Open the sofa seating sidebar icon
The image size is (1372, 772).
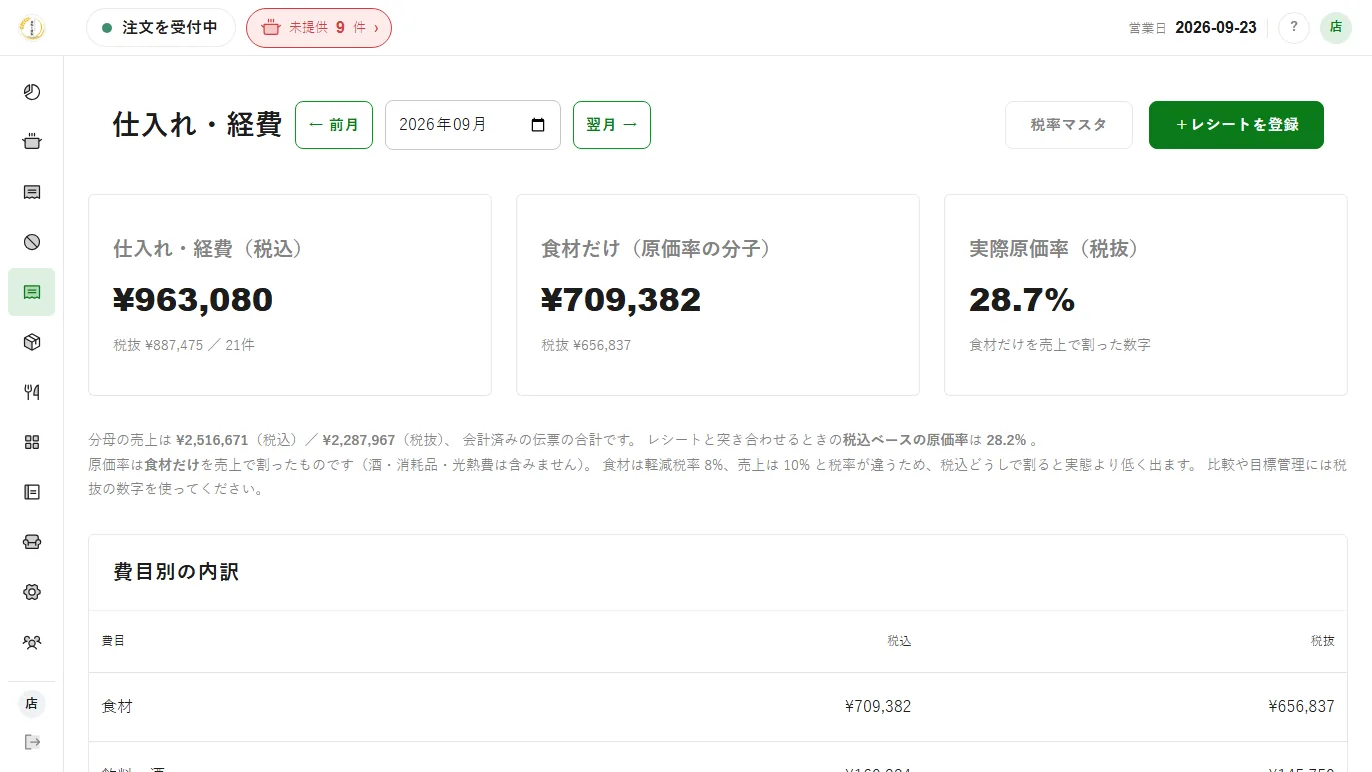32,542
